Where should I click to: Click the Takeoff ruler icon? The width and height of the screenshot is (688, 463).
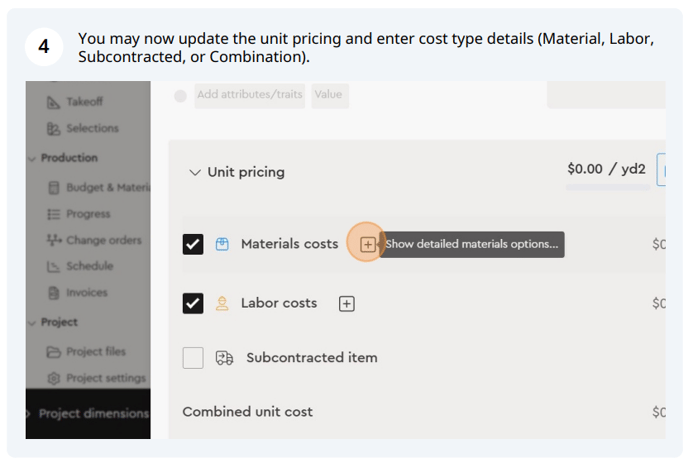[x=53, y=102]
